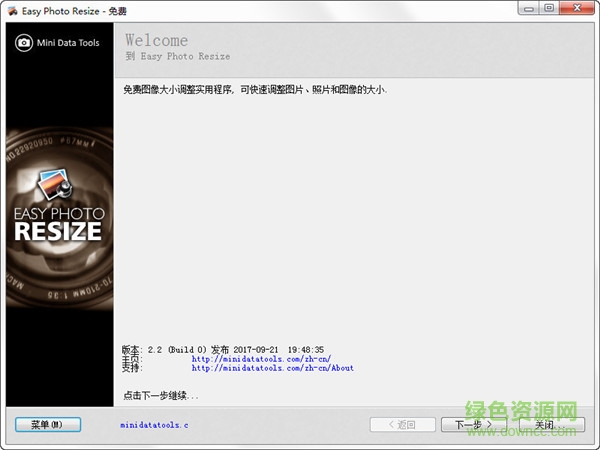Close the window using the red X
This screenshot has width=600, height=450.
coord(576,8)
